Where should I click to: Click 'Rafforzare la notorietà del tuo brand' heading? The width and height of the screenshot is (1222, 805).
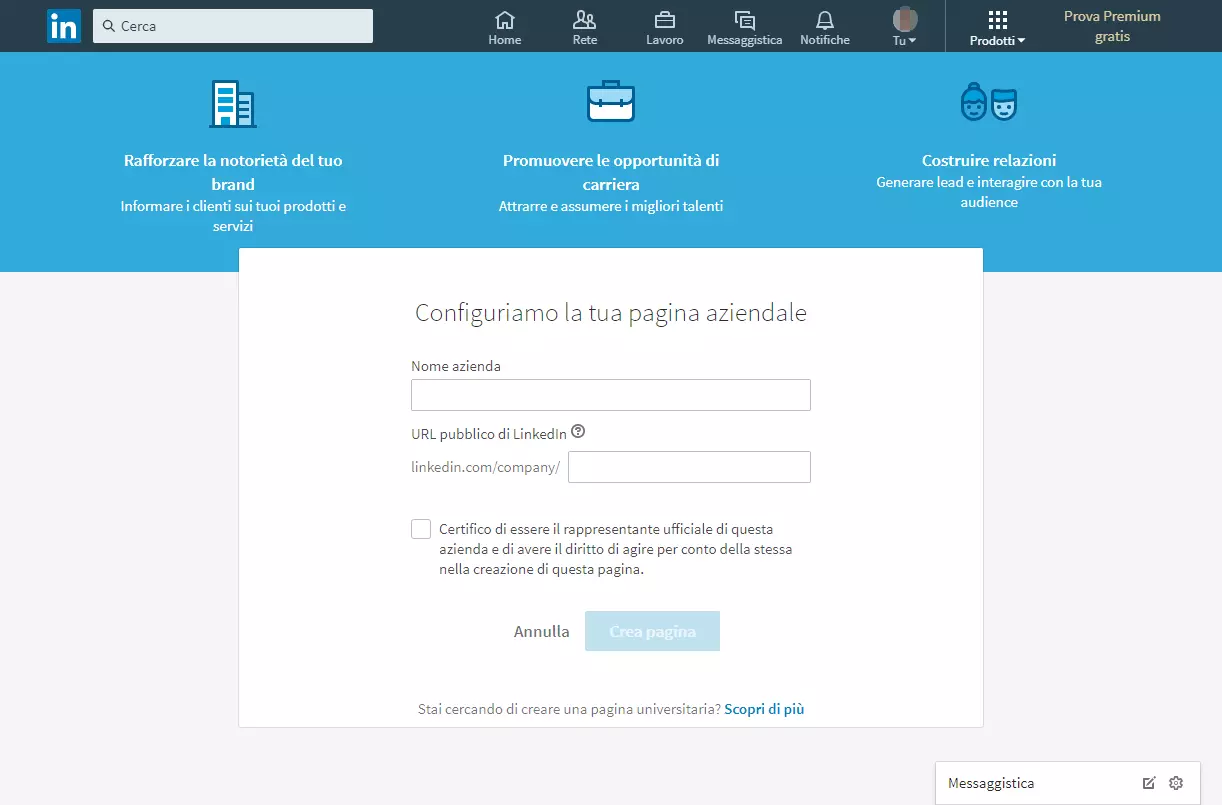click(233, 172)
